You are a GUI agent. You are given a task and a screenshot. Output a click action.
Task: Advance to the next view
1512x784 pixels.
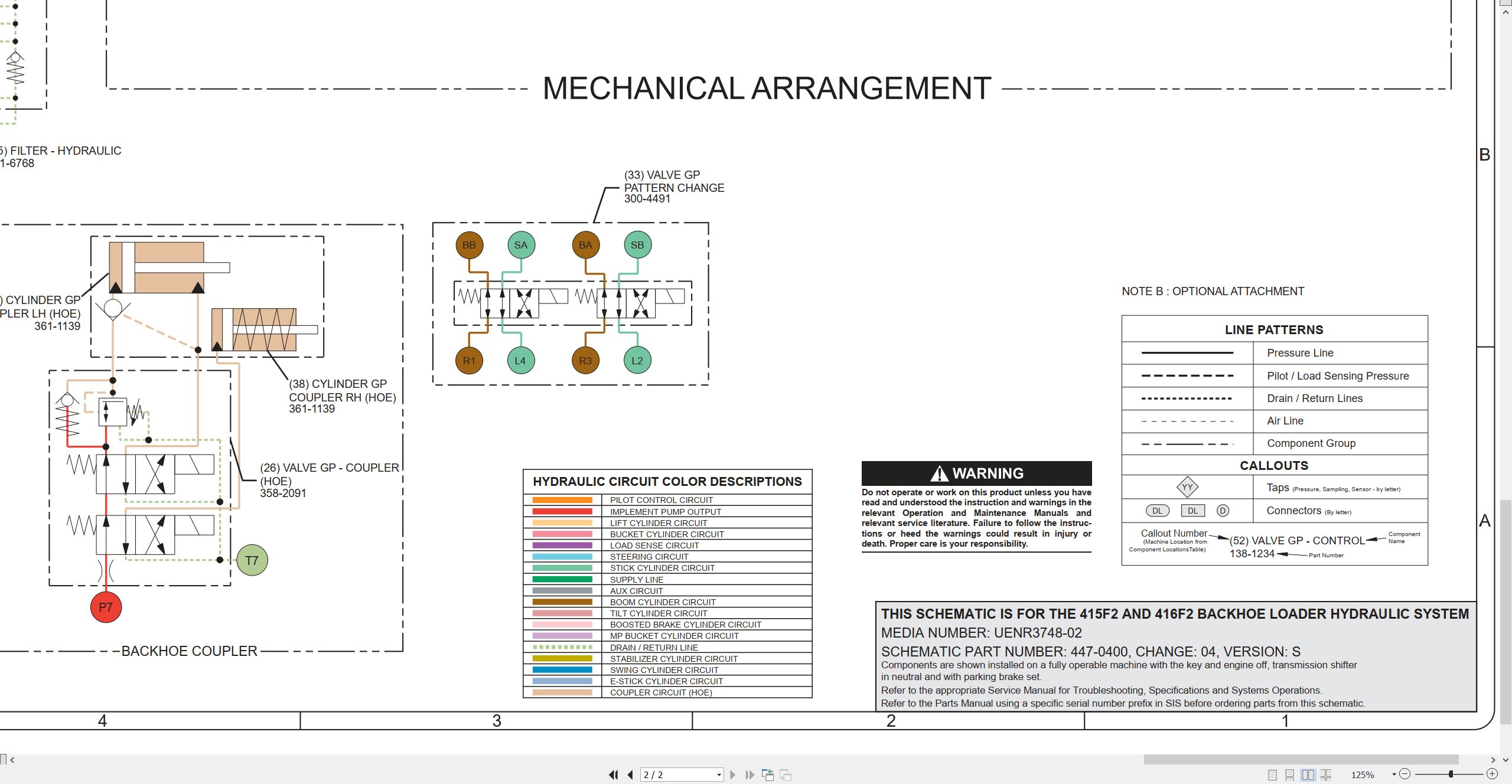(x=786, y=775)
